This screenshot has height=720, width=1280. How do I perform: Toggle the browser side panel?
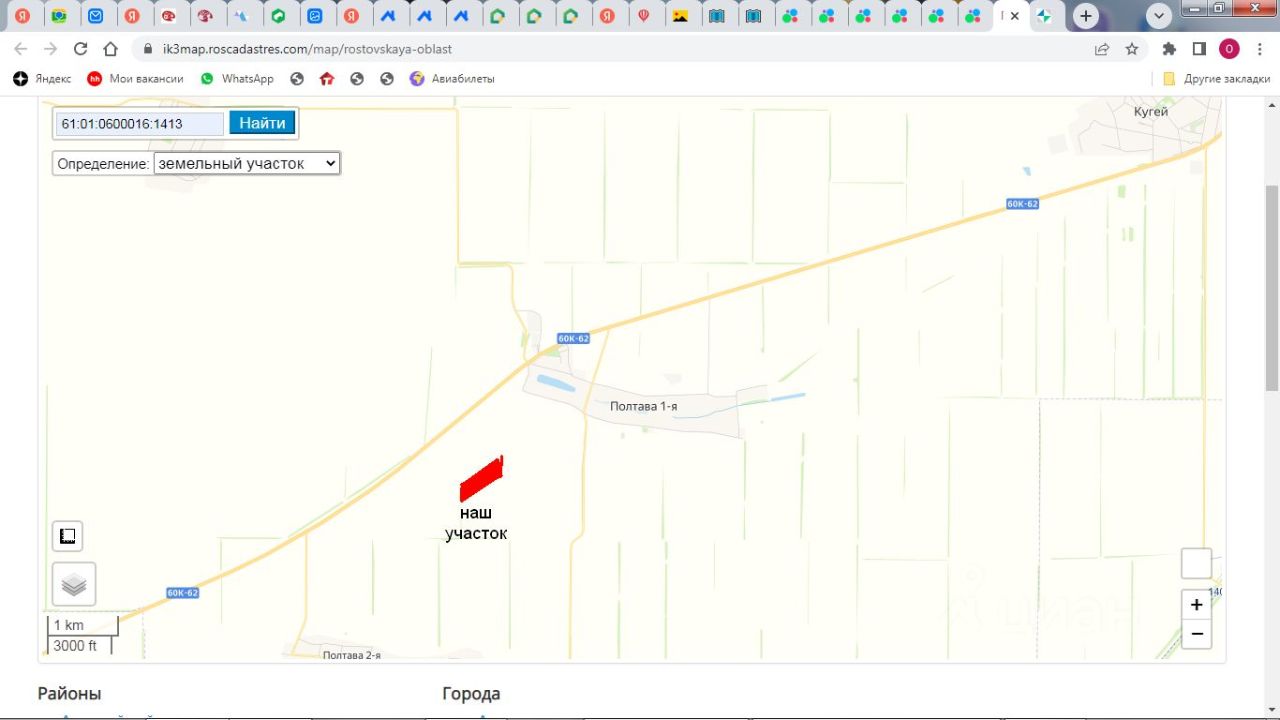[1199, 48]
